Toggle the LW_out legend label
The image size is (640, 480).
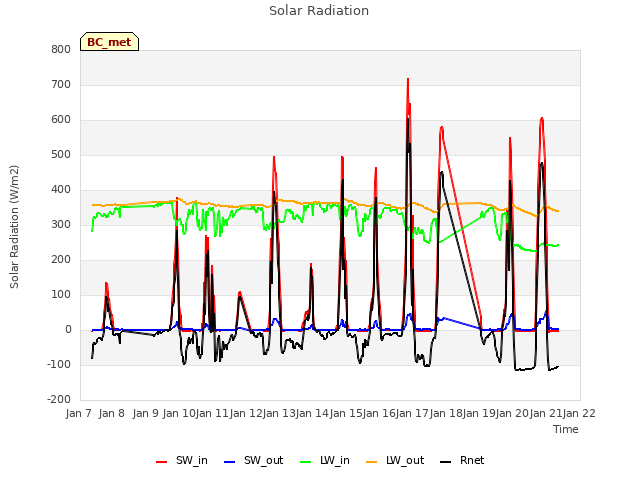point(405,460)
